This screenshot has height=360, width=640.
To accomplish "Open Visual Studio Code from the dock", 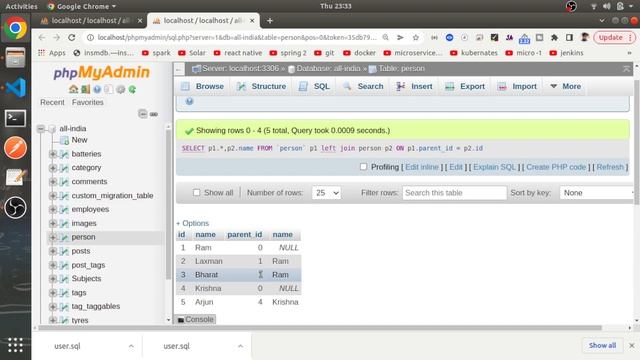I will click(16, 87).
